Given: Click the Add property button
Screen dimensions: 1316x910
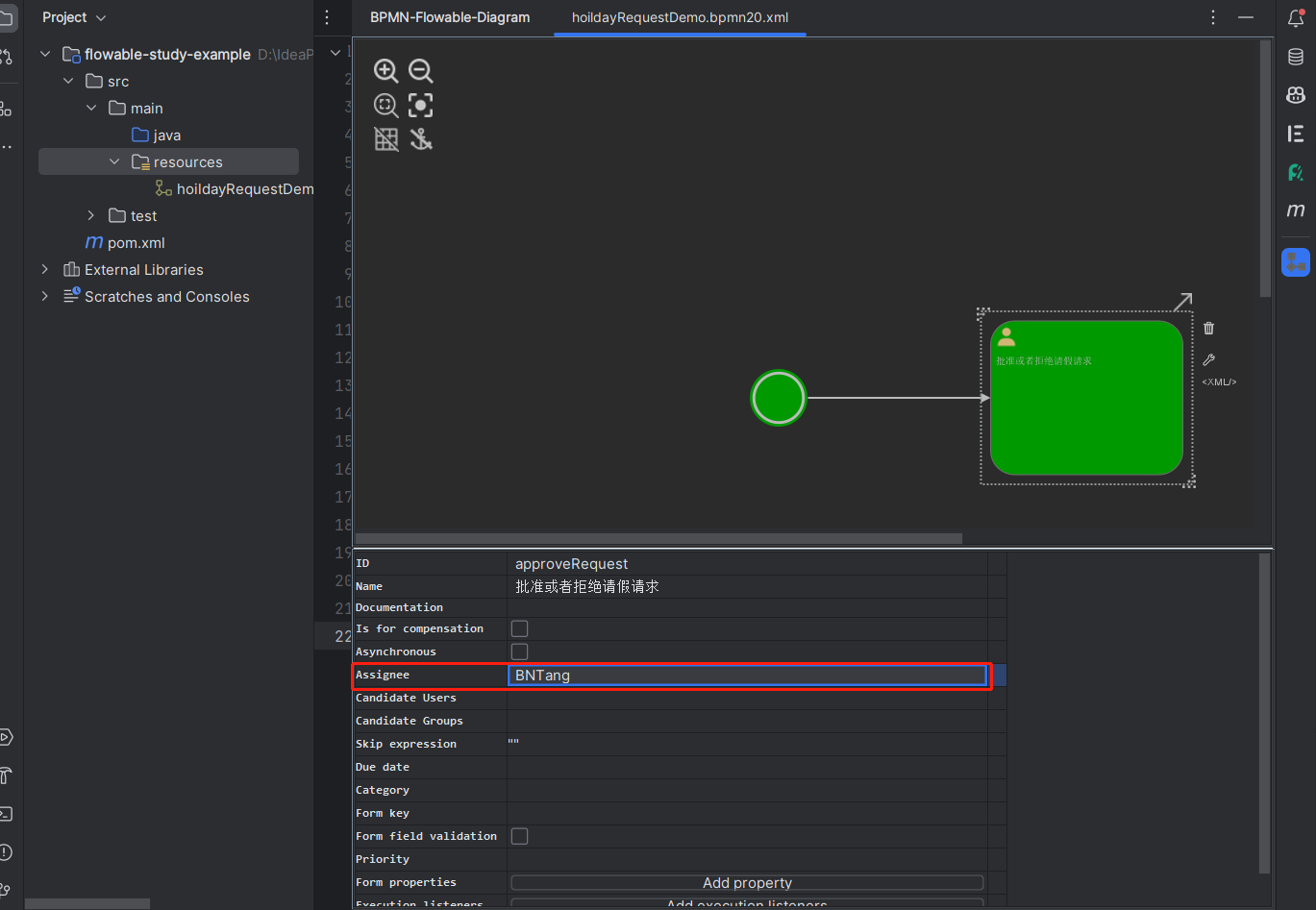Looking at the screenshot, I should click(x=747, y=882).
